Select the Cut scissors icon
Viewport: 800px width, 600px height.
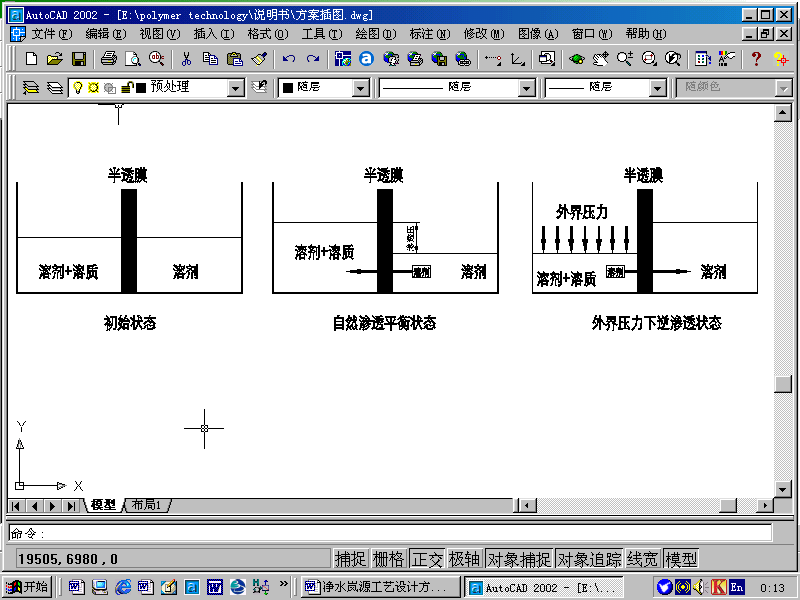(186, 59)
